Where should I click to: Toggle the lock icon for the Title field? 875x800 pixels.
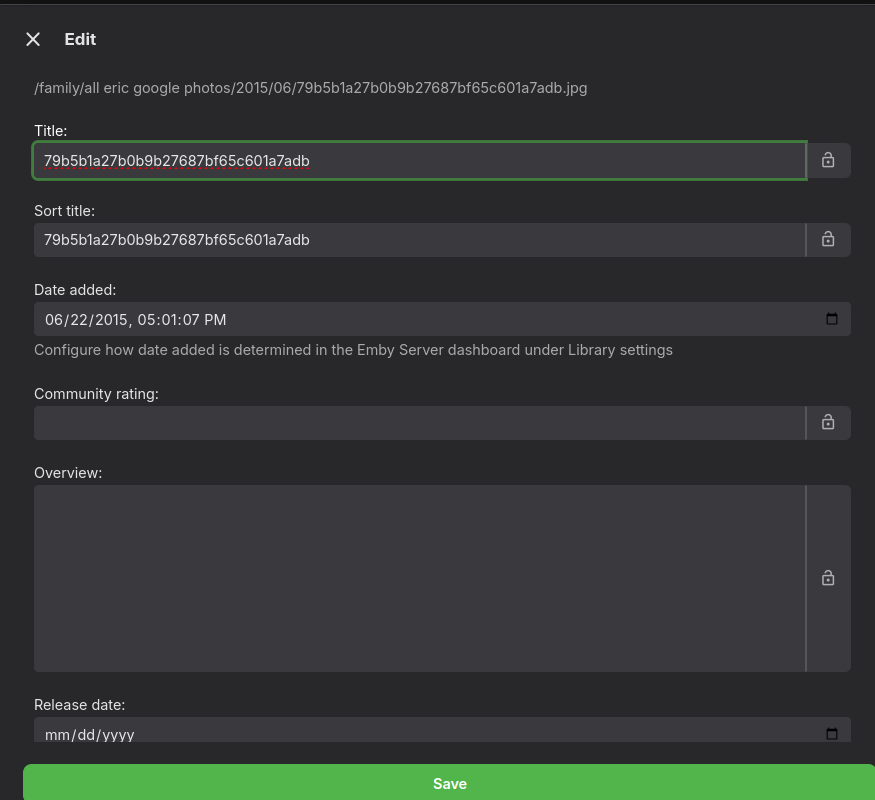click(828, 160)
